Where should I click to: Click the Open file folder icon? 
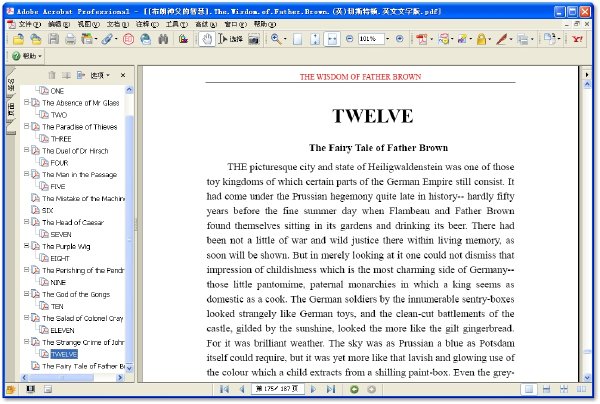18,39
